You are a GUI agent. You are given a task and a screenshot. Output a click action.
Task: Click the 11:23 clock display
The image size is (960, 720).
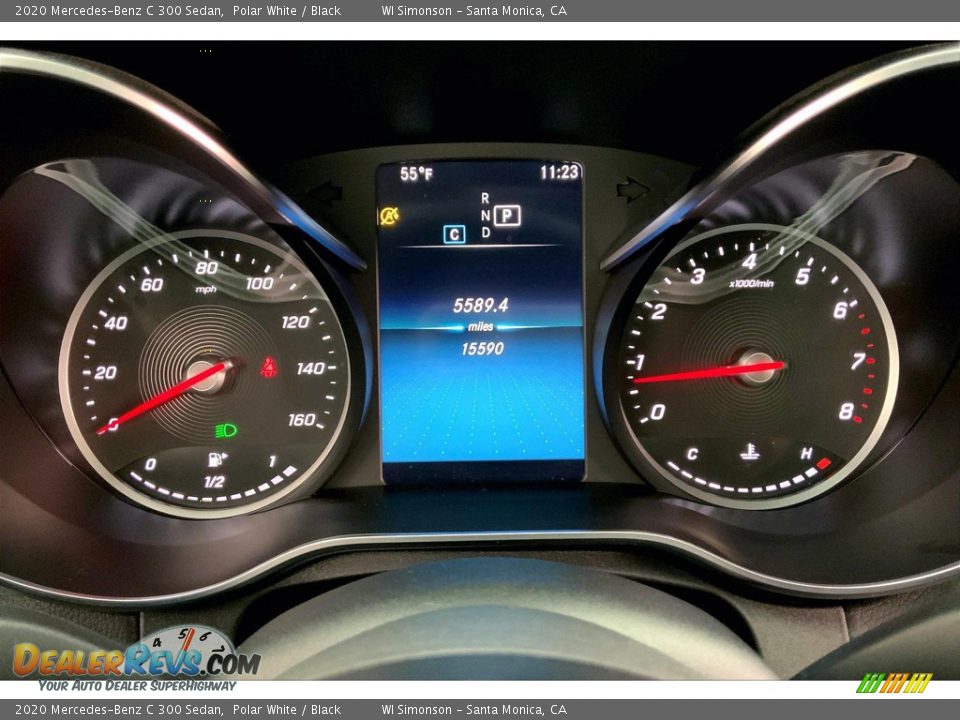click(x=559, y=172)
